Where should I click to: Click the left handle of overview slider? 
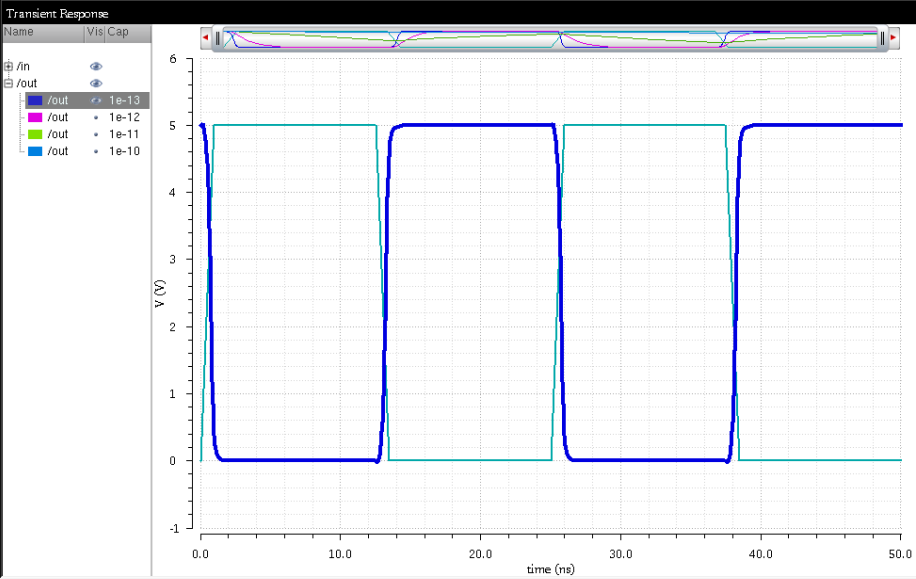(217, 38)
